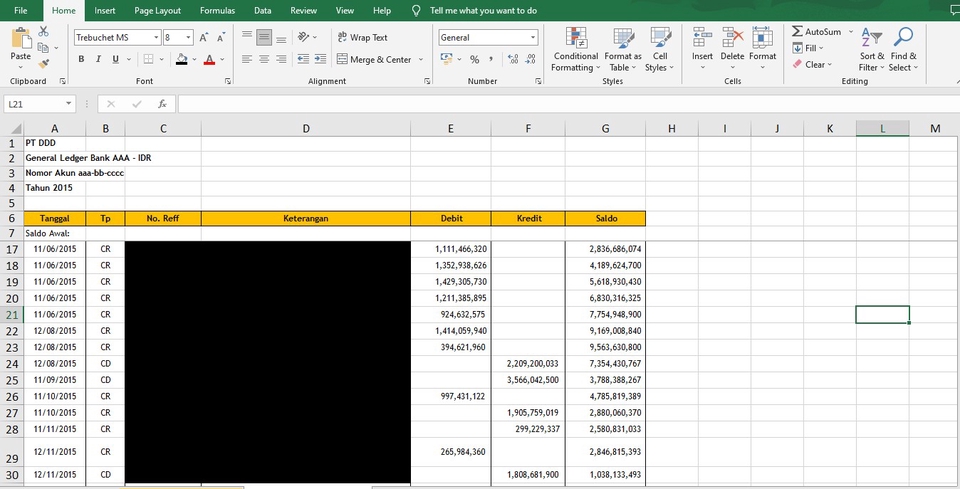This screenshot has width=960, height=489.
Task: Switch to the Formulas tab
Action: tap(217, 10)
